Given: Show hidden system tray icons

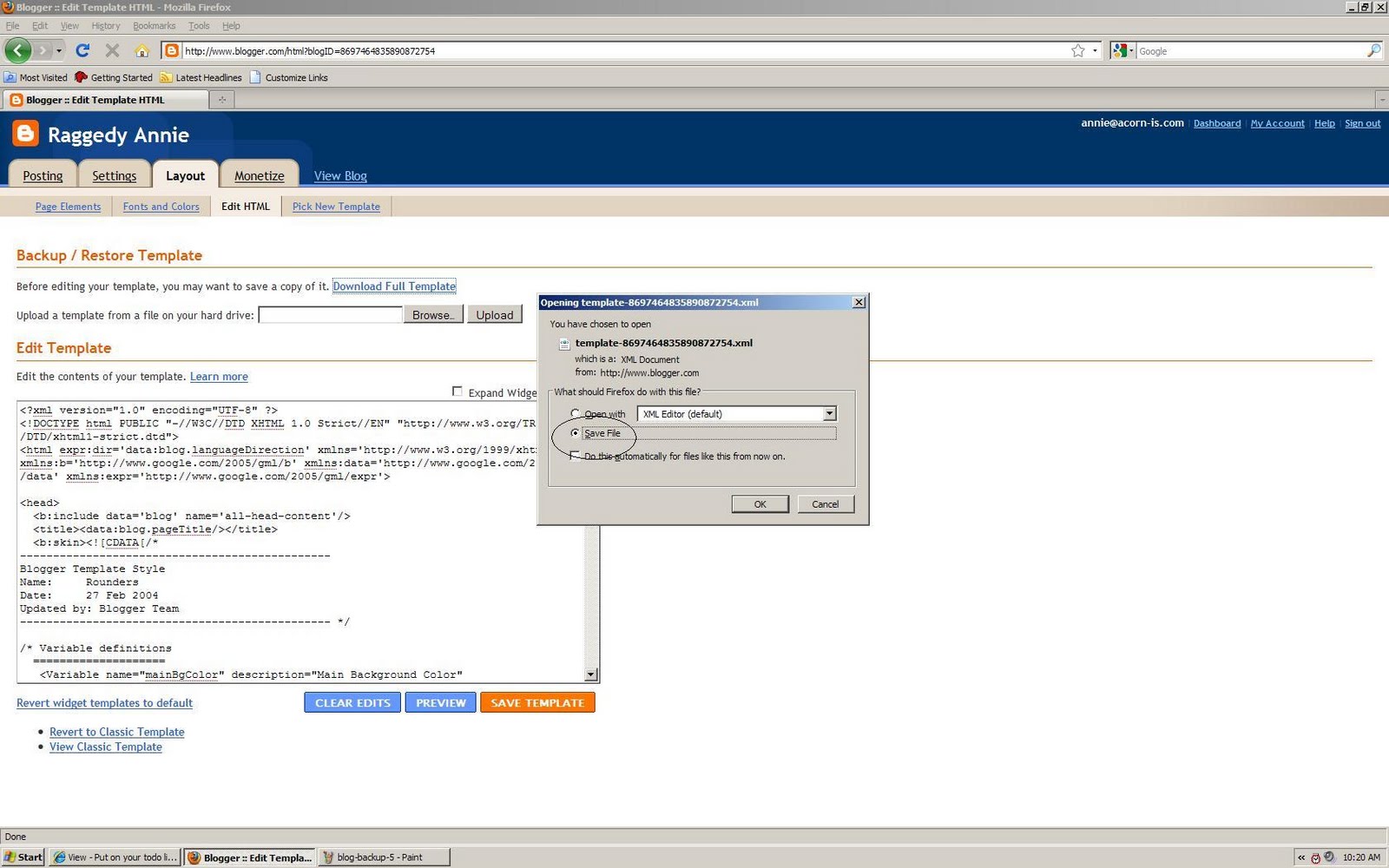Looking at the screenshot, I should click(x=1301, y=858).
